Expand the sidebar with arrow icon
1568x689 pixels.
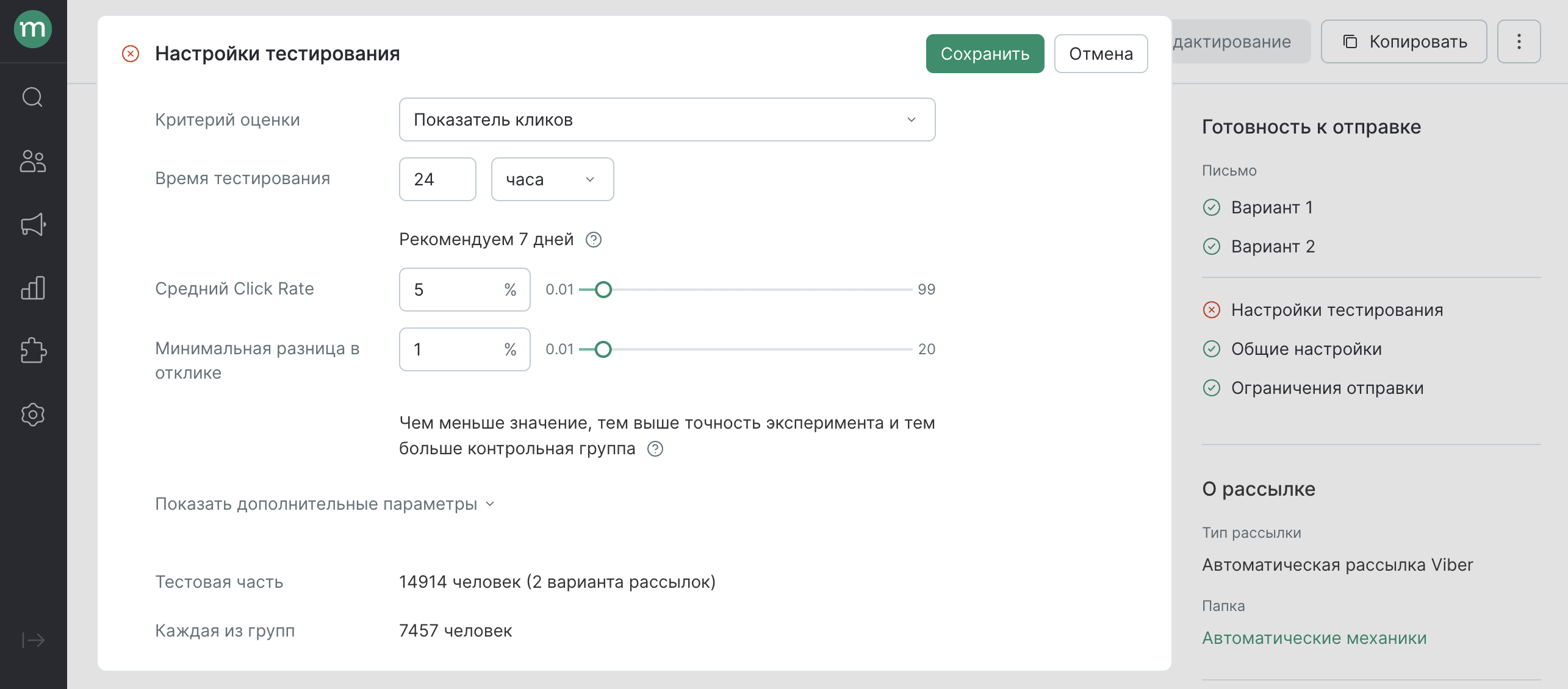[33, 640]
